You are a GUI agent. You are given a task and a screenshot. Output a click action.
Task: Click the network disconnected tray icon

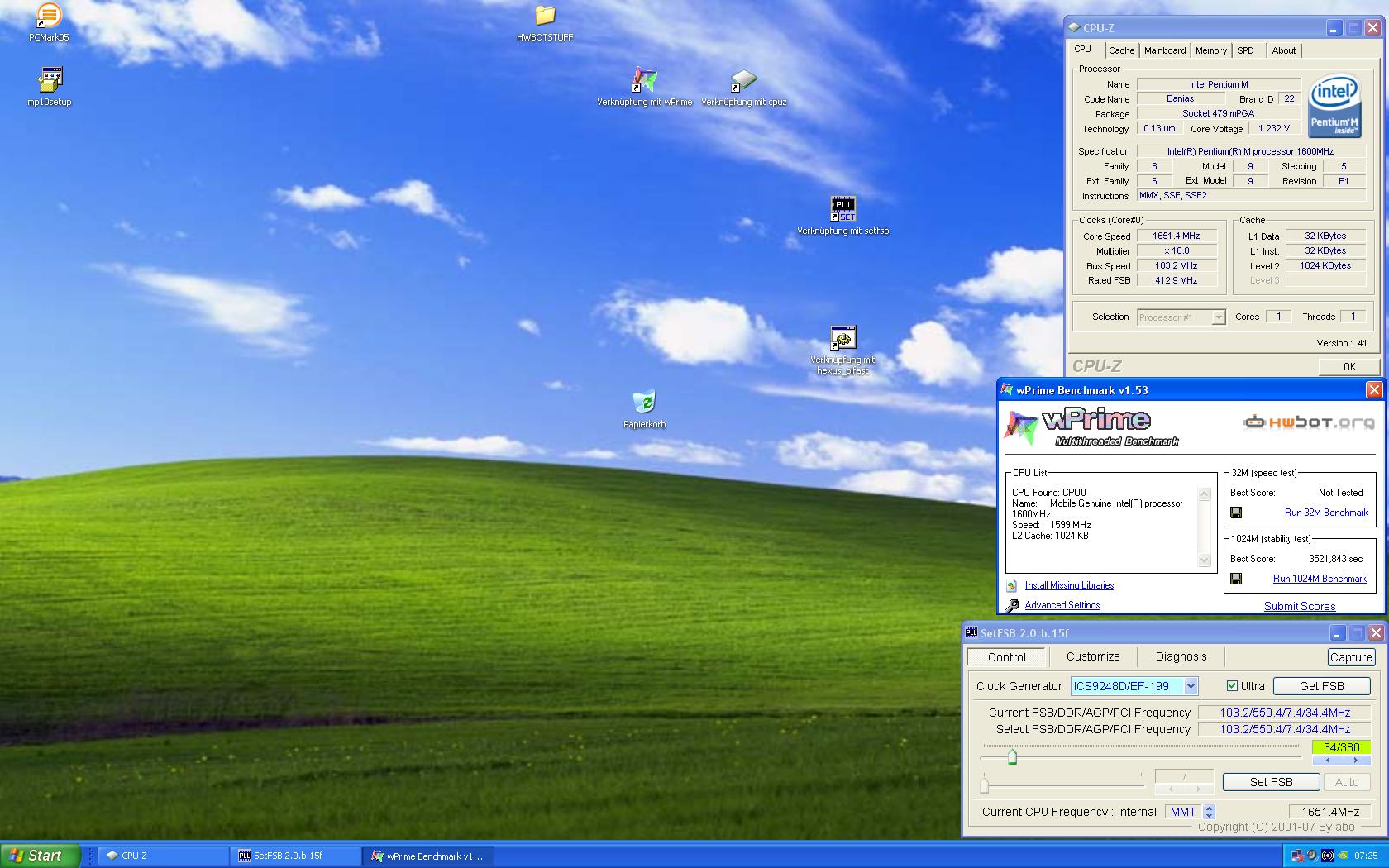point(1298,856)
